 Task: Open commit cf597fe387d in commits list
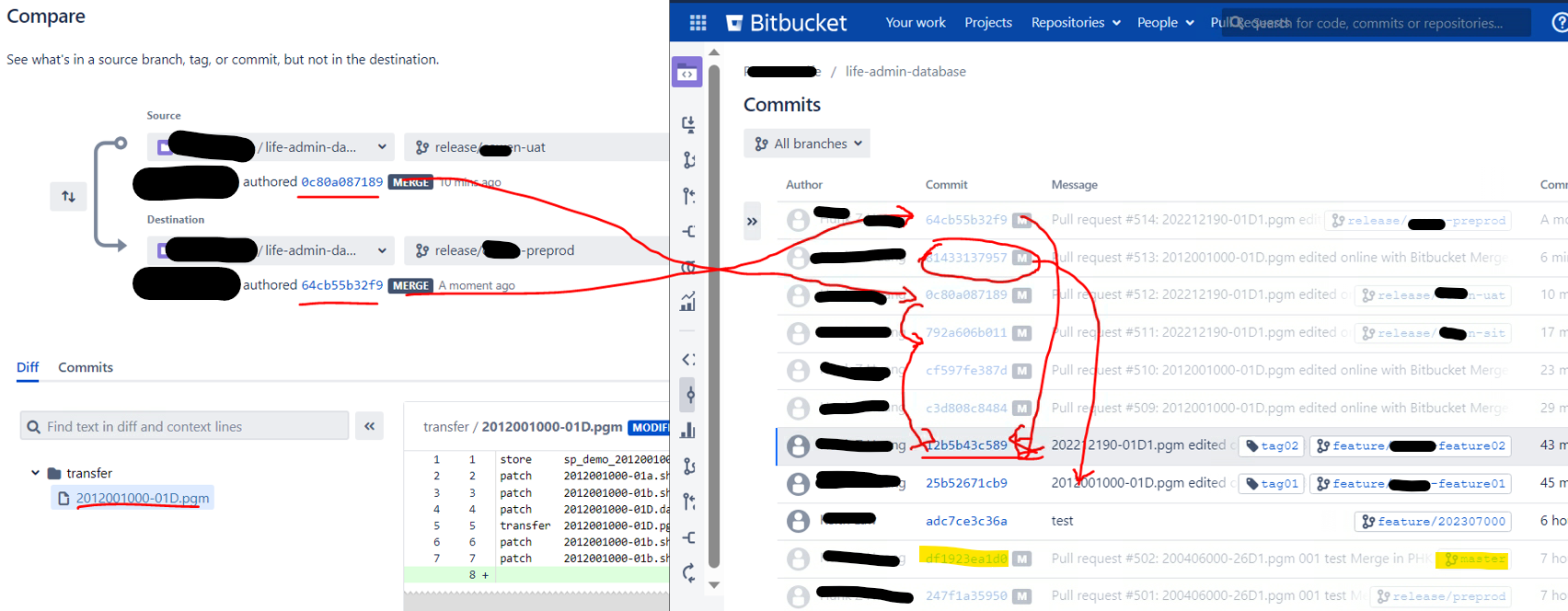click(x=966, y=370)
